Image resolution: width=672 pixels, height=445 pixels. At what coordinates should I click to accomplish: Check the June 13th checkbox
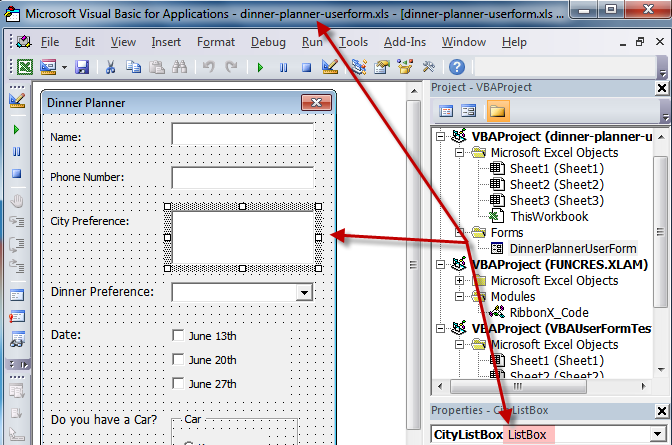click(x=178, y=336)
